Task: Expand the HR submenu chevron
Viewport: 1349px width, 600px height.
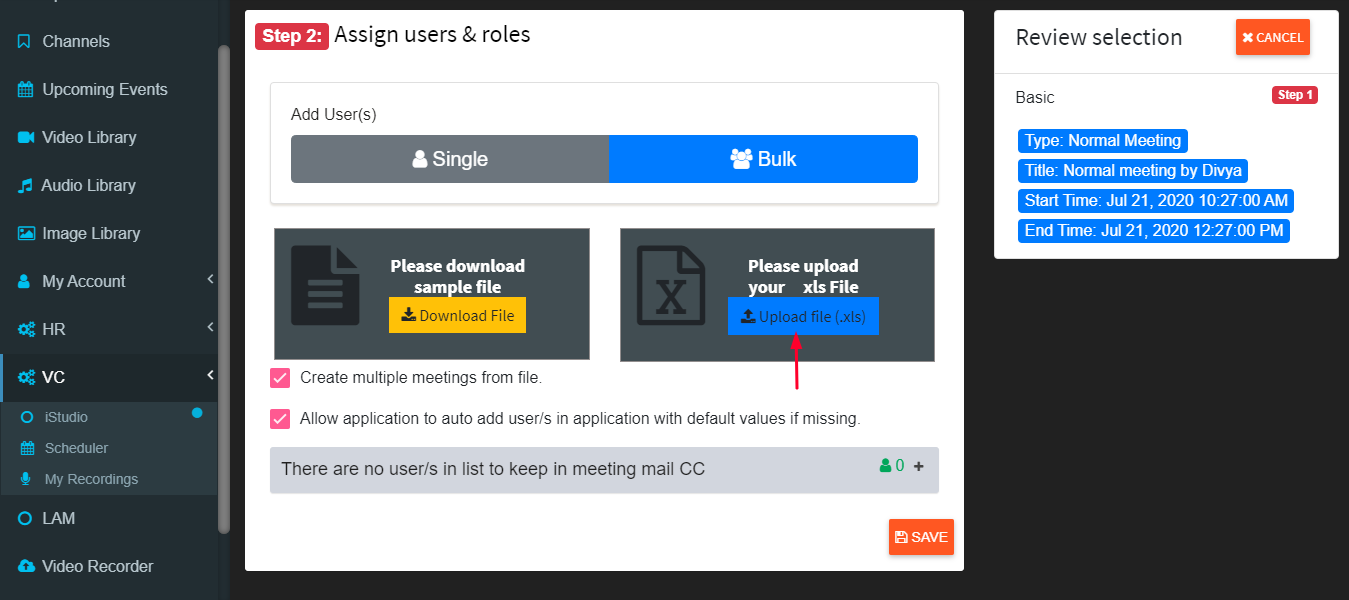Action: click(x=211, y=327)
